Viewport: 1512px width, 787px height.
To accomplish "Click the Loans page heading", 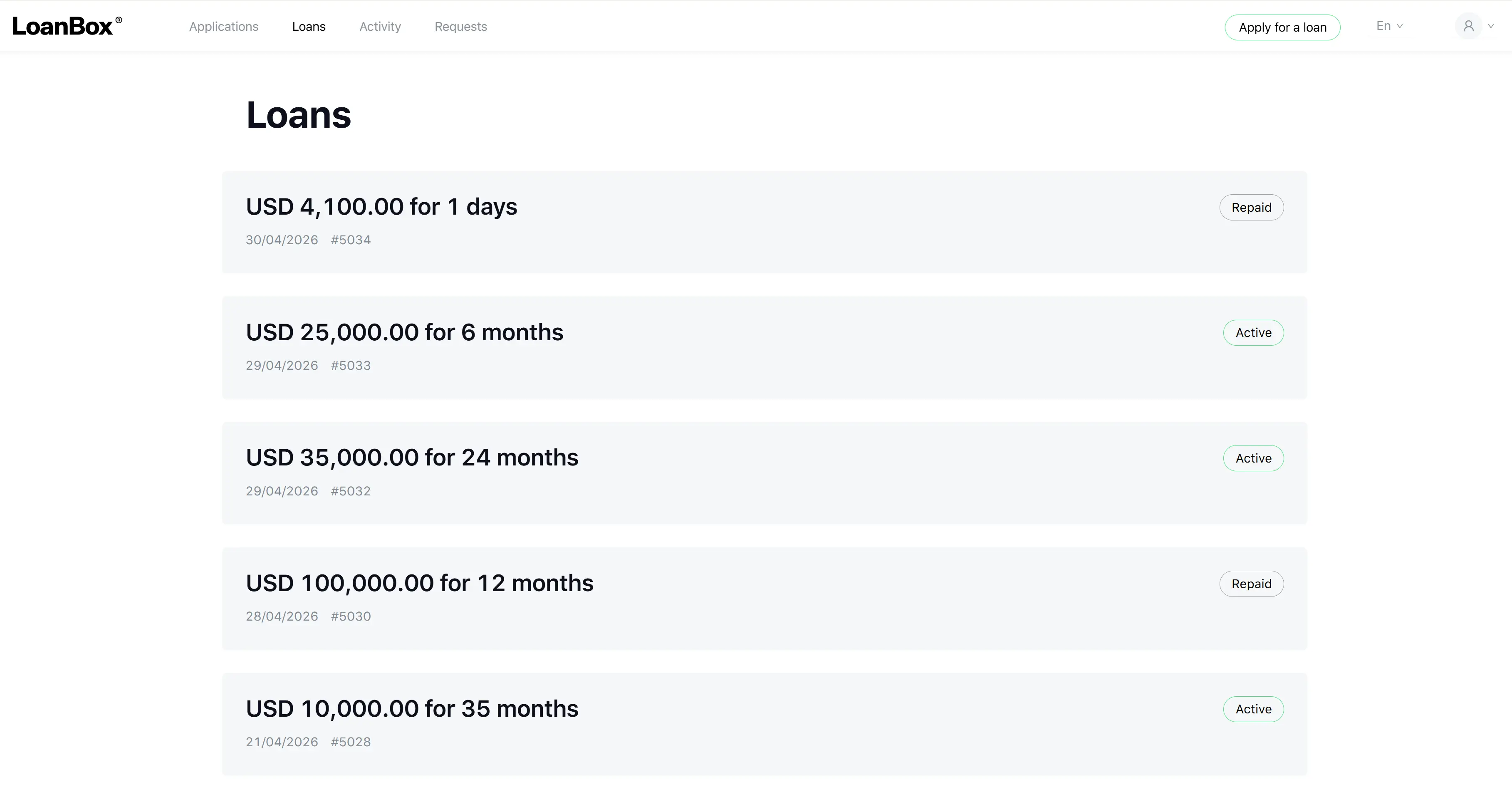I will coord(298,115).
